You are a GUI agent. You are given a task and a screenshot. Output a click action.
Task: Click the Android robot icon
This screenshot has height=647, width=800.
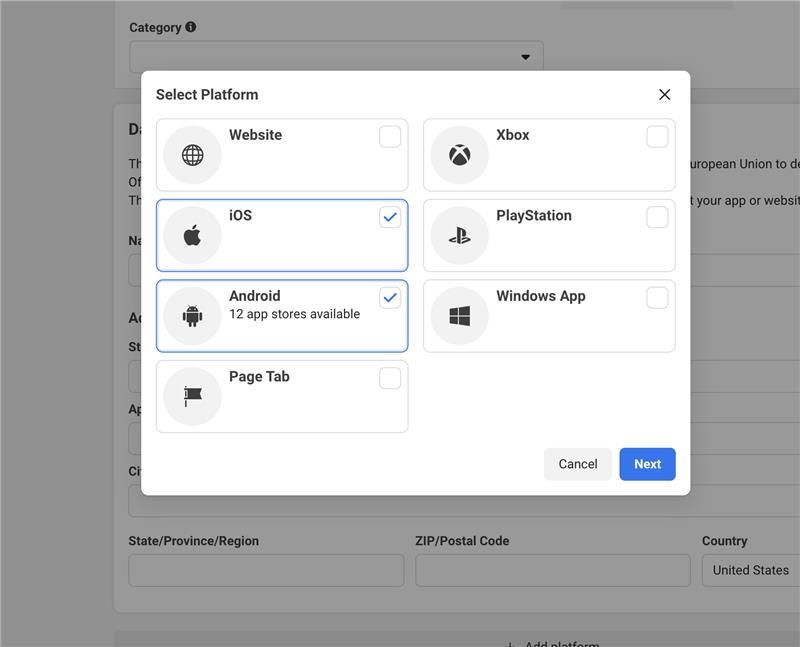coord(192,316)
